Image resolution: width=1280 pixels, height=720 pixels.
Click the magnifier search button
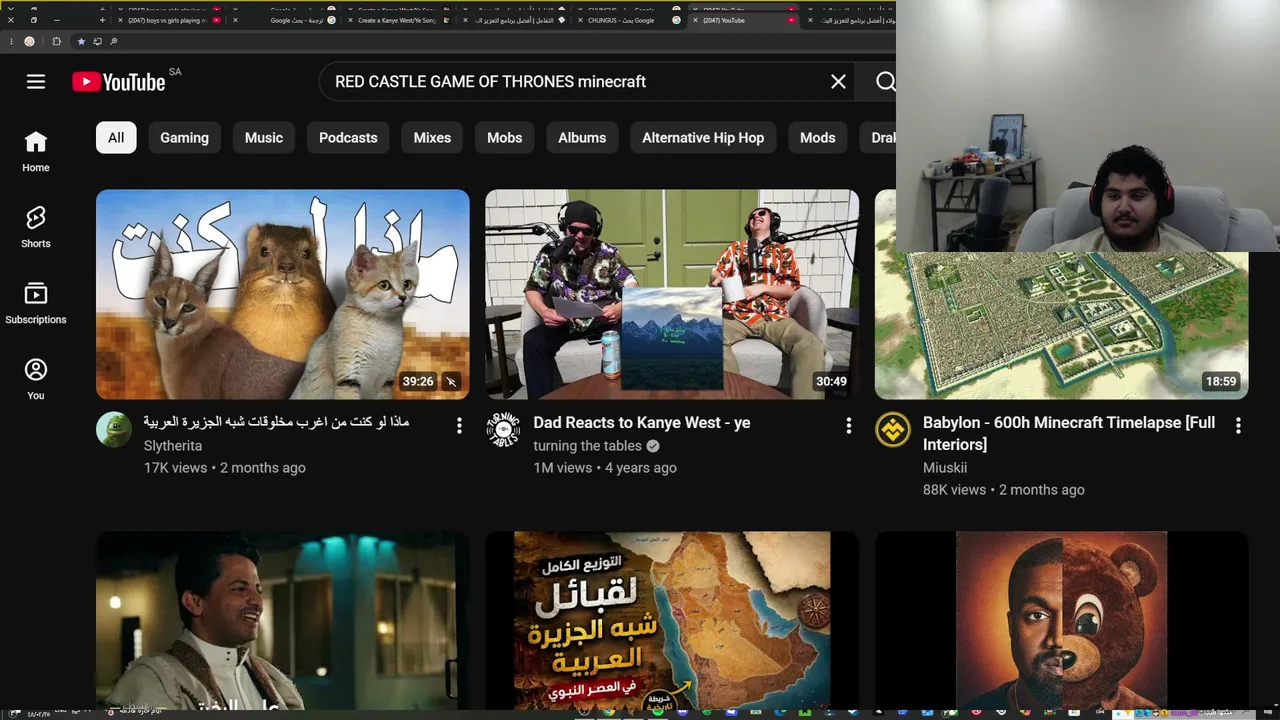[885, 82]
